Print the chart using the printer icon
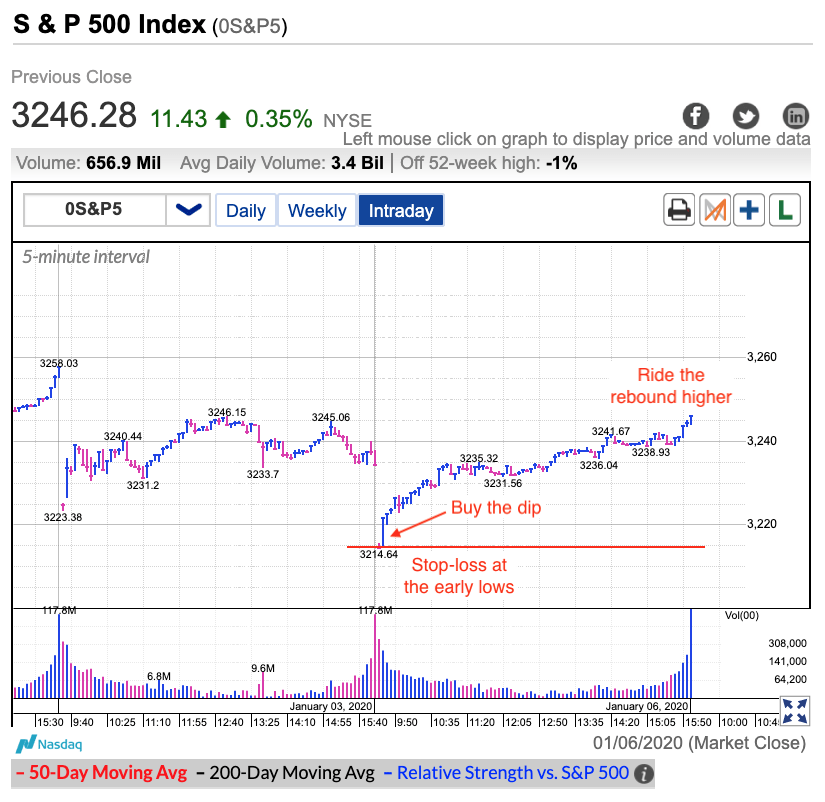This screenshot has width=825, height=802. (679, 210)
